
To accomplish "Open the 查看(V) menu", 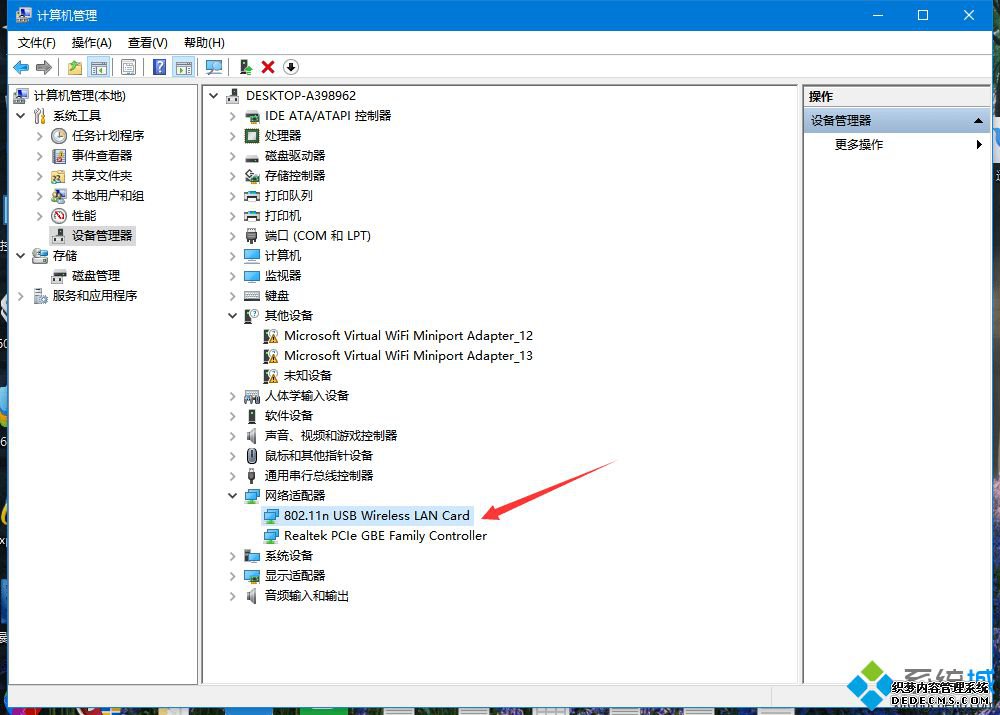I will tap(147, 43).
